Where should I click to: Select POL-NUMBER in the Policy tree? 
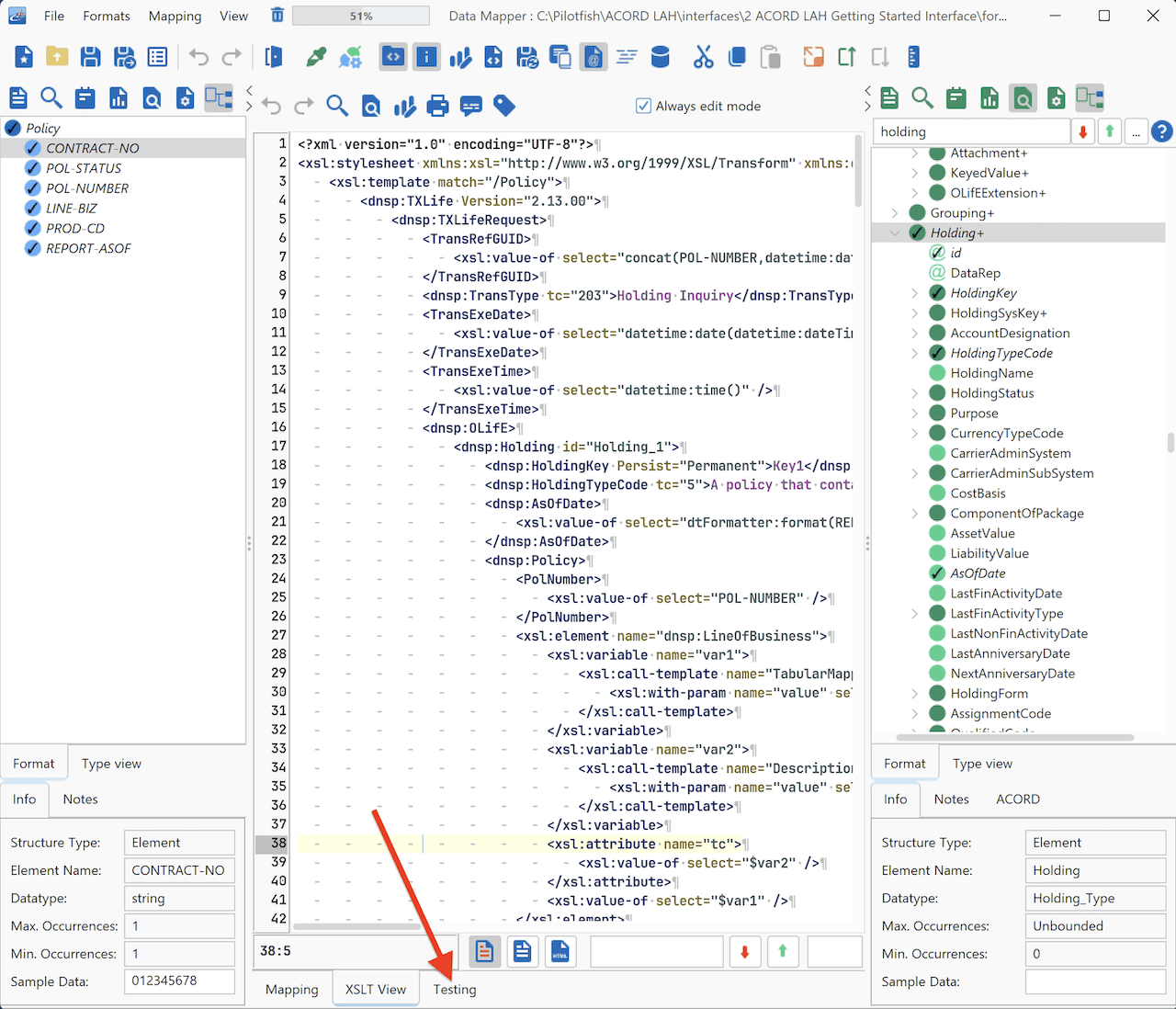pyautogui.click(x=87, y=188)
